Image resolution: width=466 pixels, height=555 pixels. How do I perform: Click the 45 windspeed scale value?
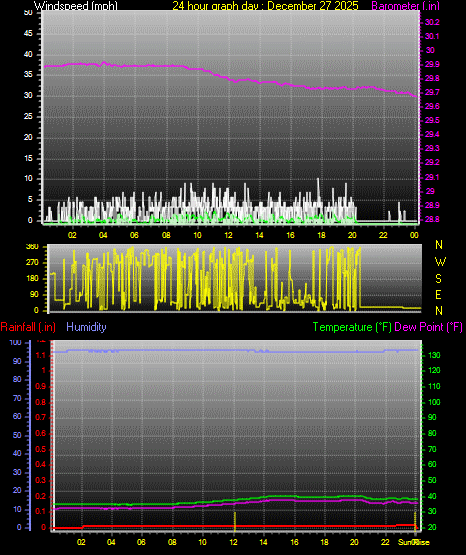tap(28, 34)
